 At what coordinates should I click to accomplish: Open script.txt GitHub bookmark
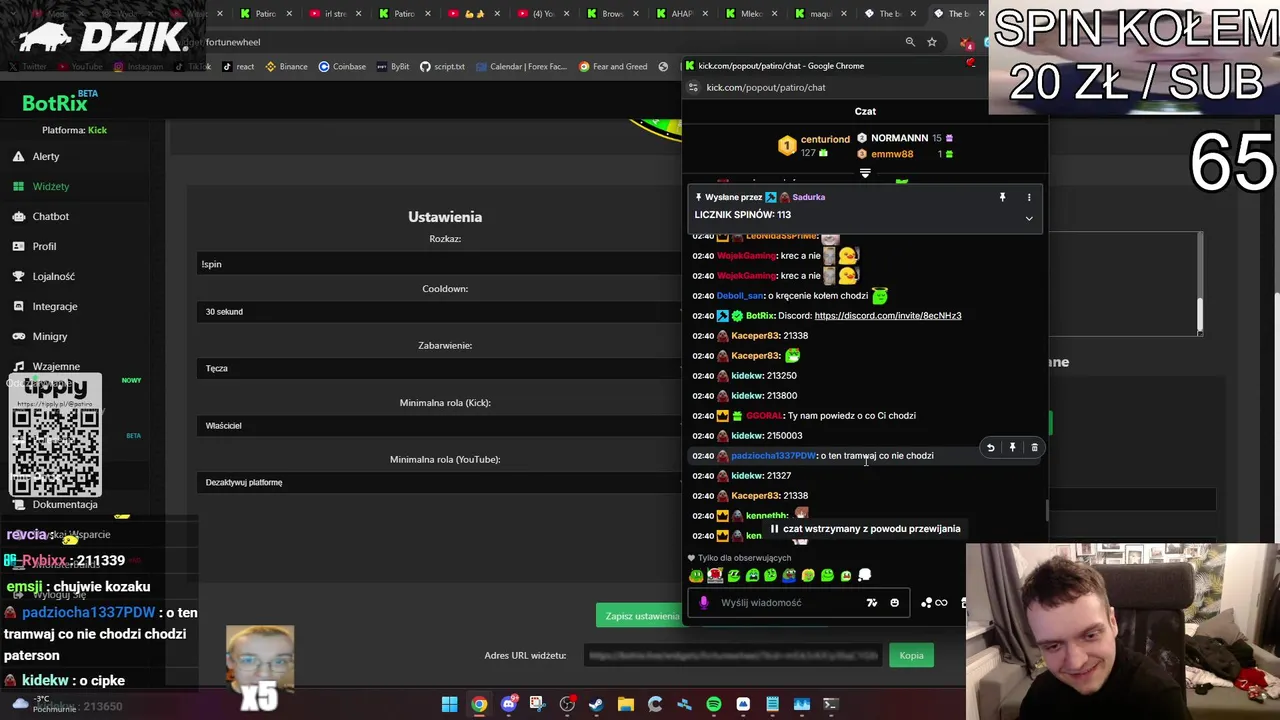click(442, 67)
